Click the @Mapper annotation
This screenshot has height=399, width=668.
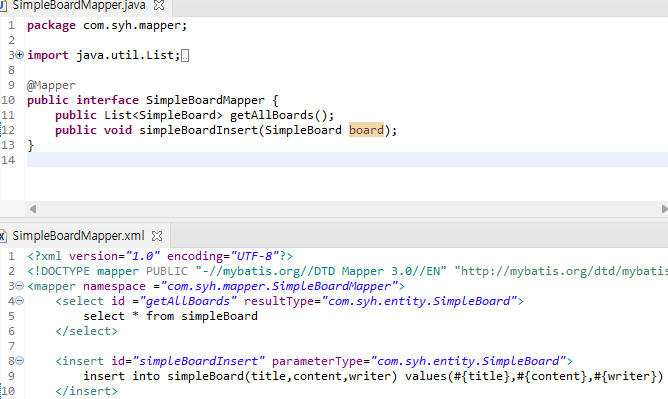(x=51, y=85)
